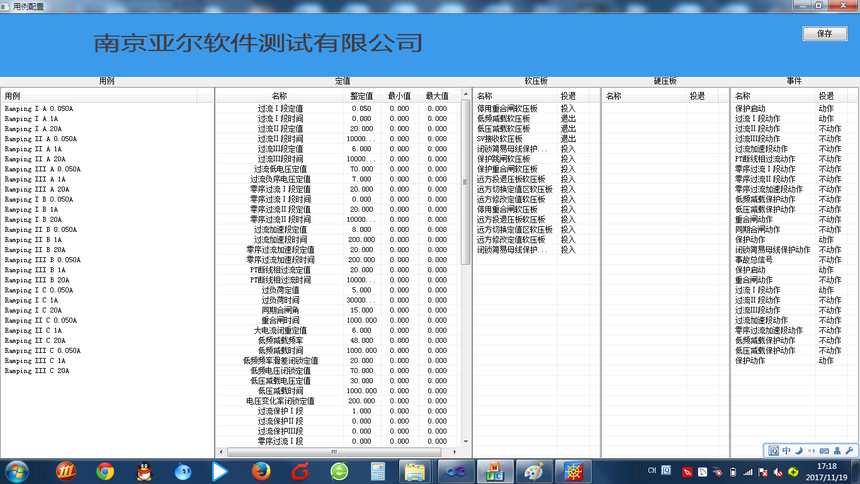Image resolution: width=860 pixels, height=484 pixels.
Task: Open the Paint palette taskbar icon
Action: 534,470
